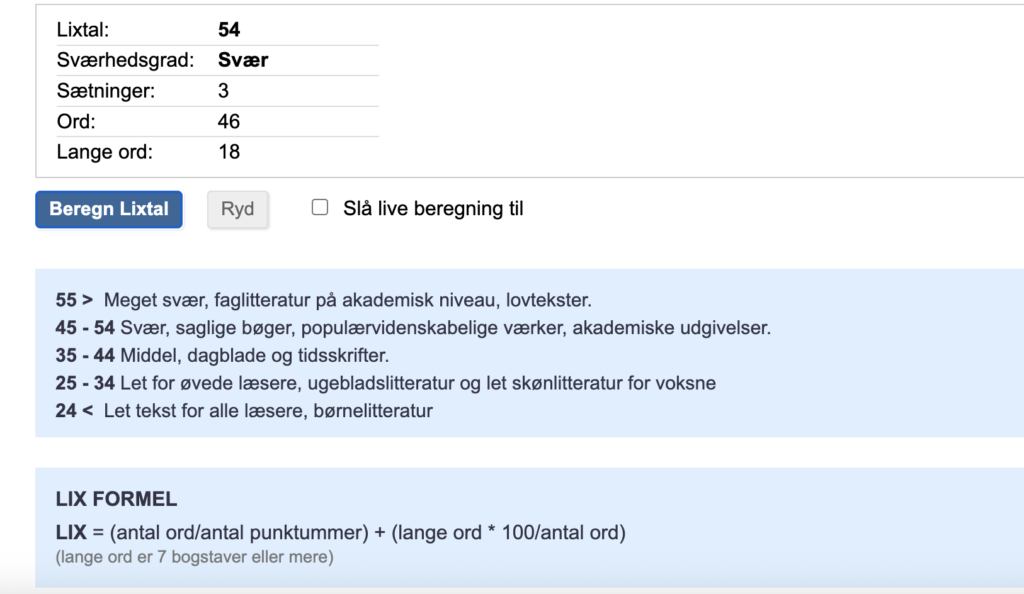
Task: Click the 'Lixtal:' row label
Action: click(83, 29)
